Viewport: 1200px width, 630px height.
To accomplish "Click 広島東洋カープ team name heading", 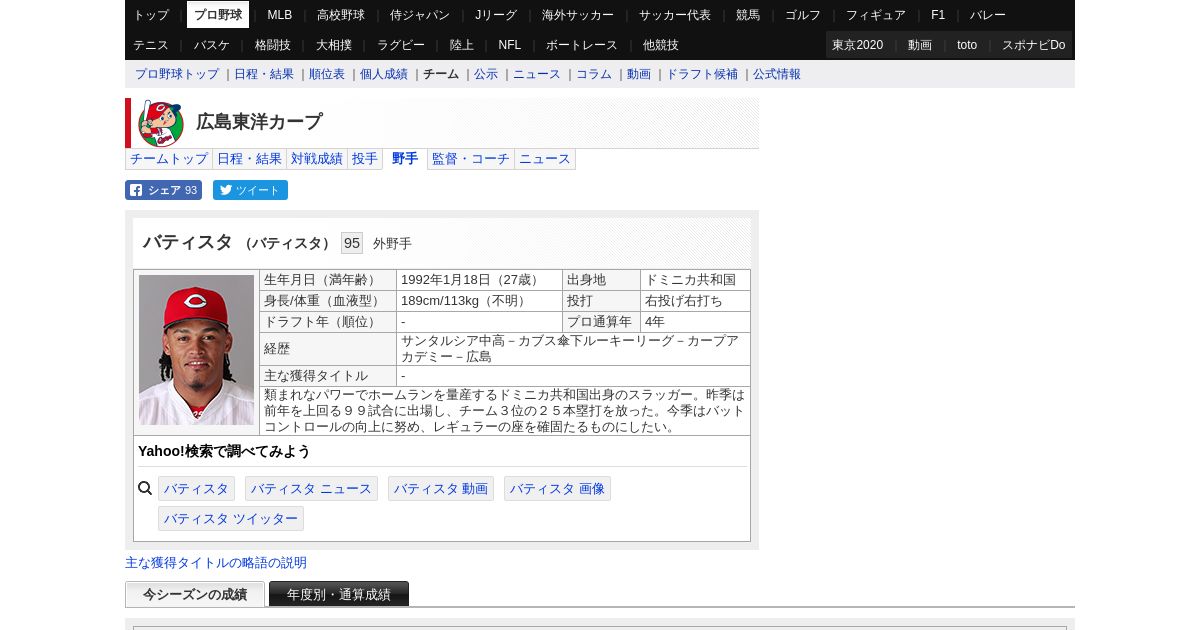I will [x=259, y=122].
